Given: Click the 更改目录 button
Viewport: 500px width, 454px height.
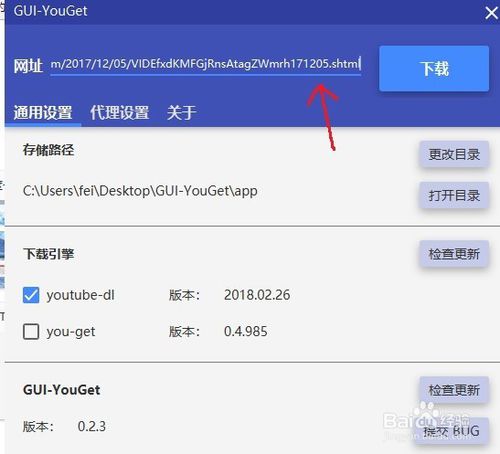Looking at the screenshot, I should (454, 154).
